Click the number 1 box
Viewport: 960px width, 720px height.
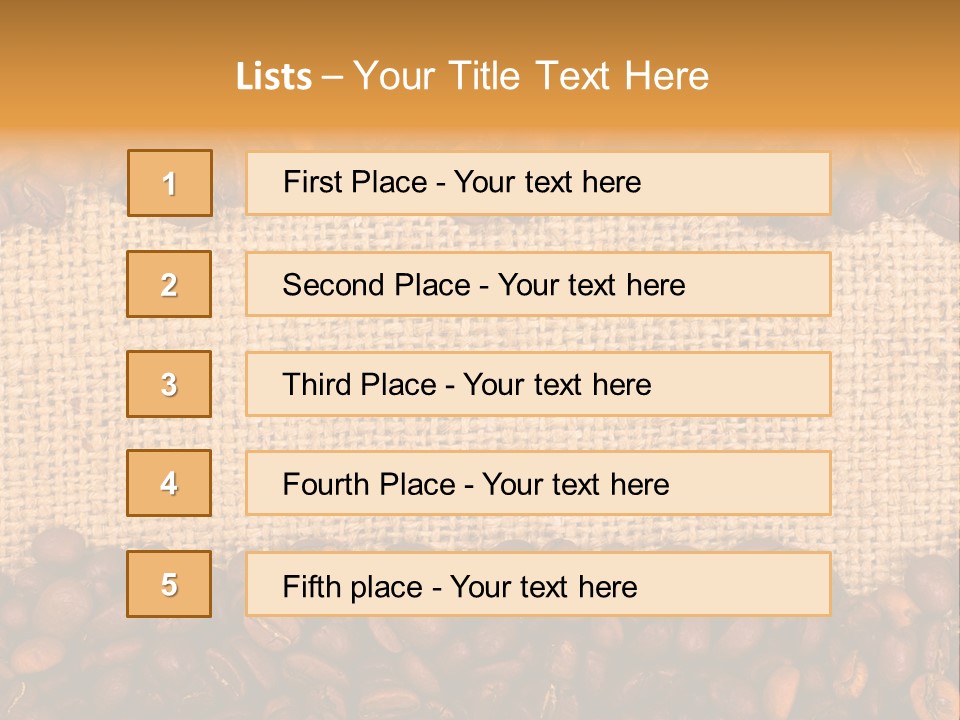point(169,183)
